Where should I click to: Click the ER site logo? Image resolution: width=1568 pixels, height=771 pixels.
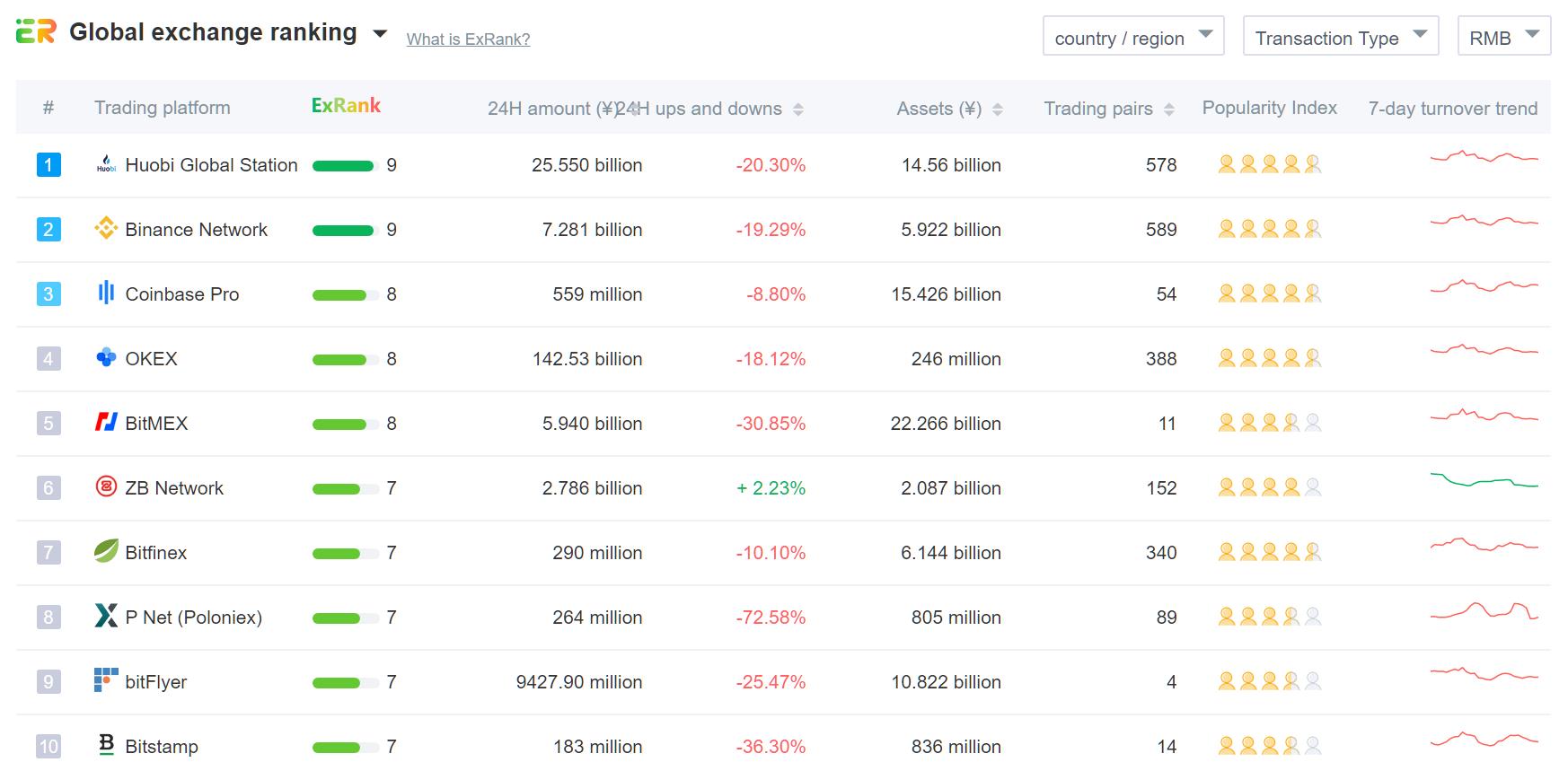(36, 32)
